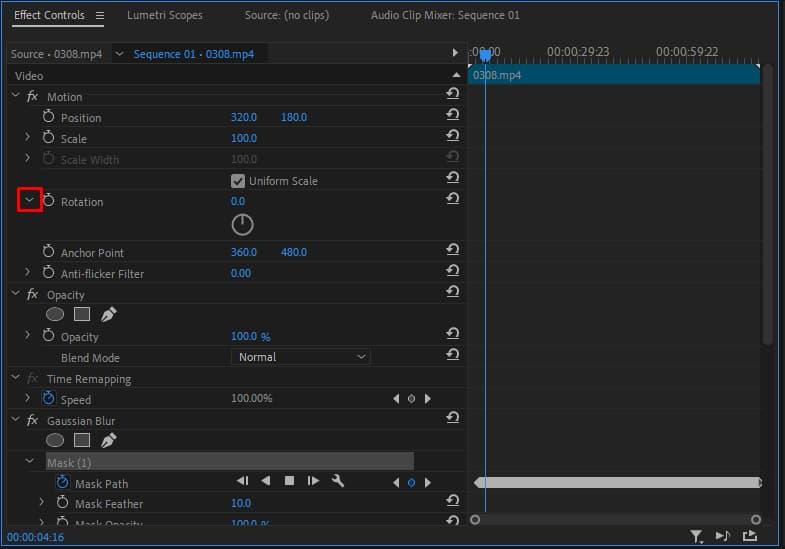This screenshot has height=549, width=785.
Task: Toggle the Gaussian Blur fx effect
Action: coord(32,421)
